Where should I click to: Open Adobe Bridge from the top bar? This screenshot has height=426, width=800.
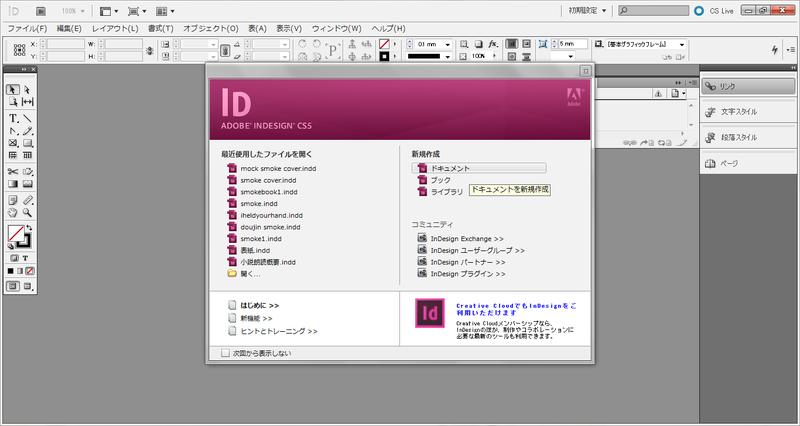[x=41, y=11]
